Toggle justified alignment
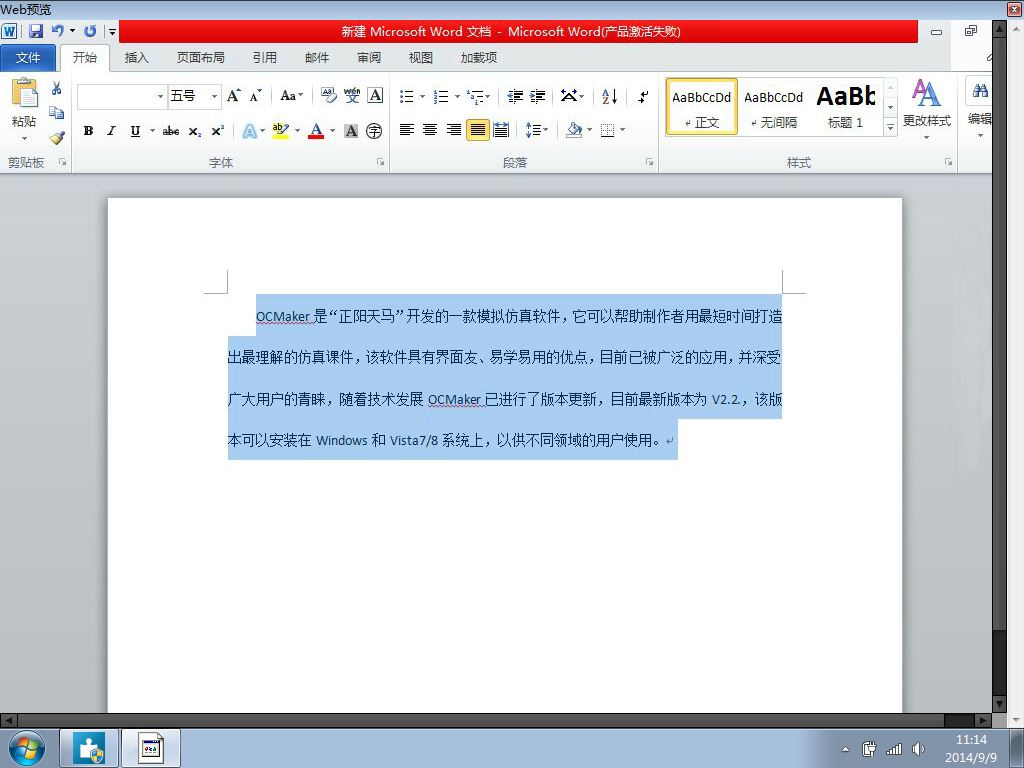Viewport: 1024px width, 768px height. tap(477, 130)
